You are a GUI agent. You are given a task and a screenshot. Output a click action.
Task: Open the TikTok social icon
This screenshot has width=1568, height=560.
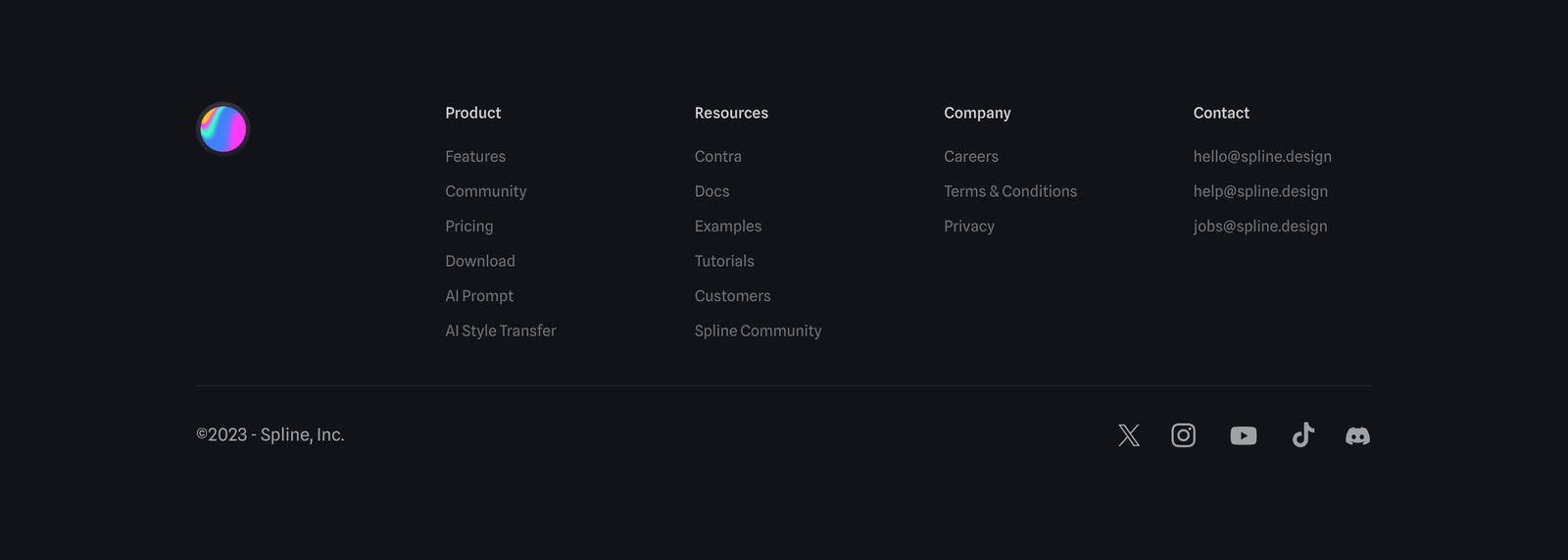1303,434
